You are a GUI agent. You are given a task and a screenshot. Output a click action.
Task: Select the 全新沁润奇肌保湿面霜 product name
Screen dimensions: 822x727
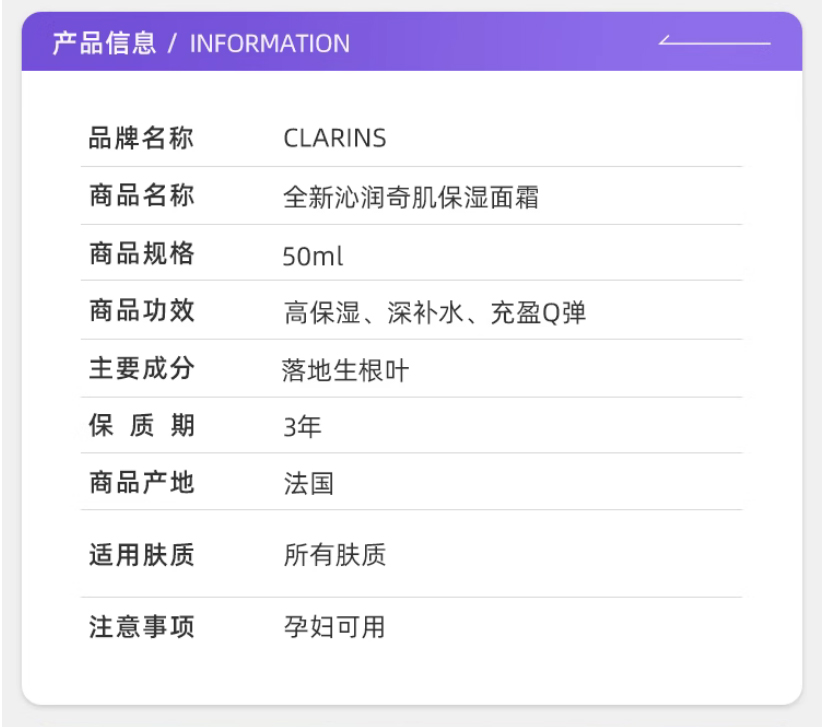pos(411,197)
